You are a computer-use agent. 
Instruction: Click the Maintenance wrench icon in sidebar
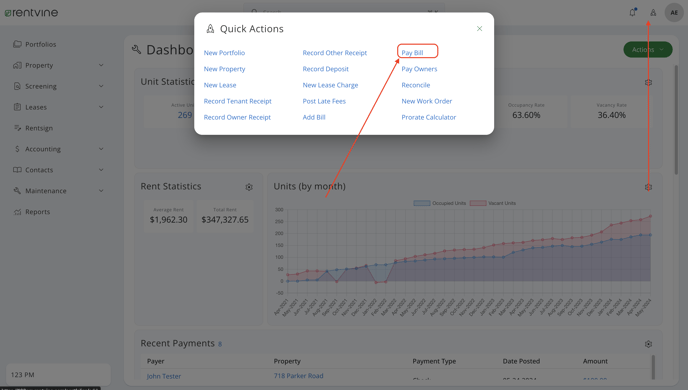pyautogui.click(x=17, y=191)
